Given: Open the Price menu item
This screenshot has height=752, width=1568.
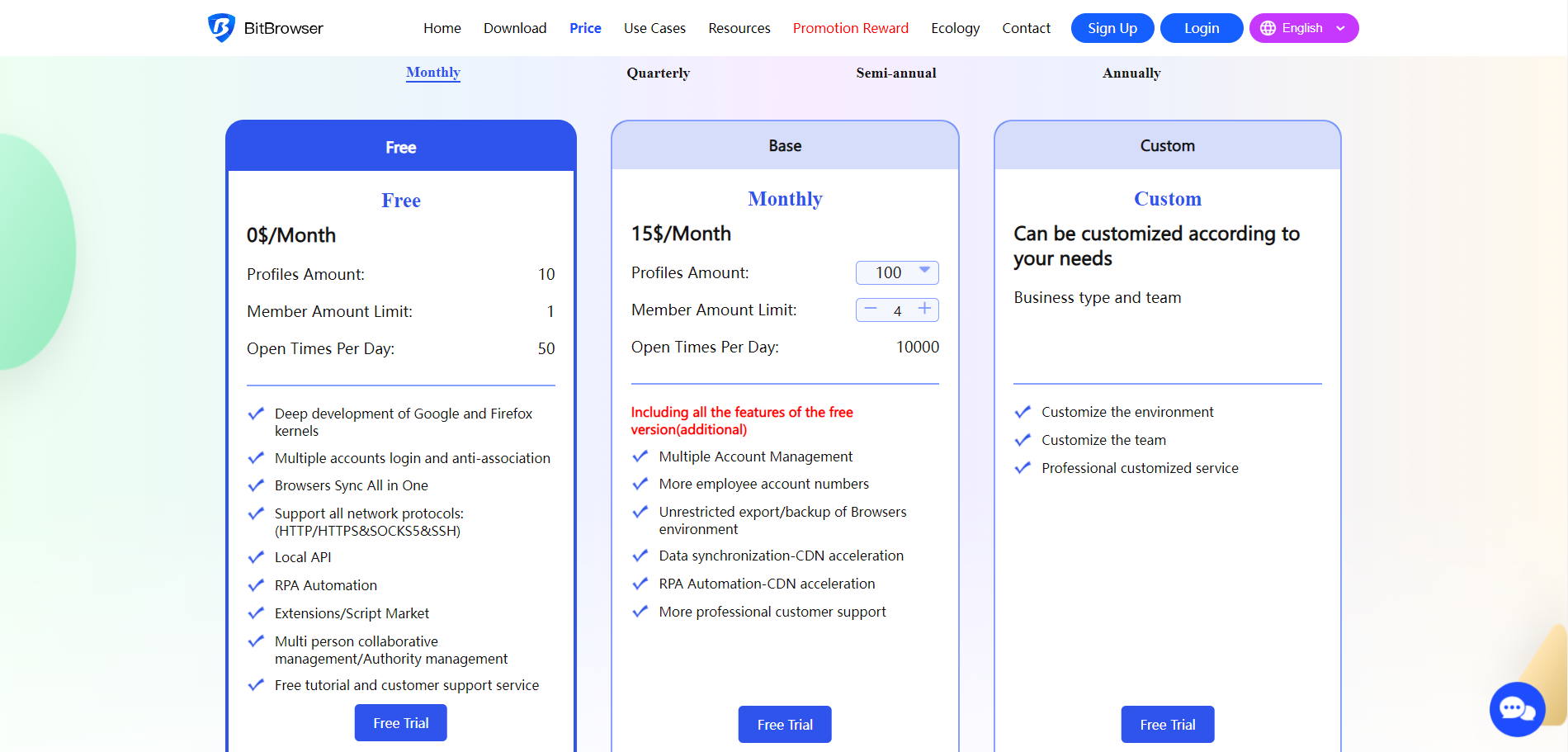Looking at the screenshot, I should [x=585, y=28].
